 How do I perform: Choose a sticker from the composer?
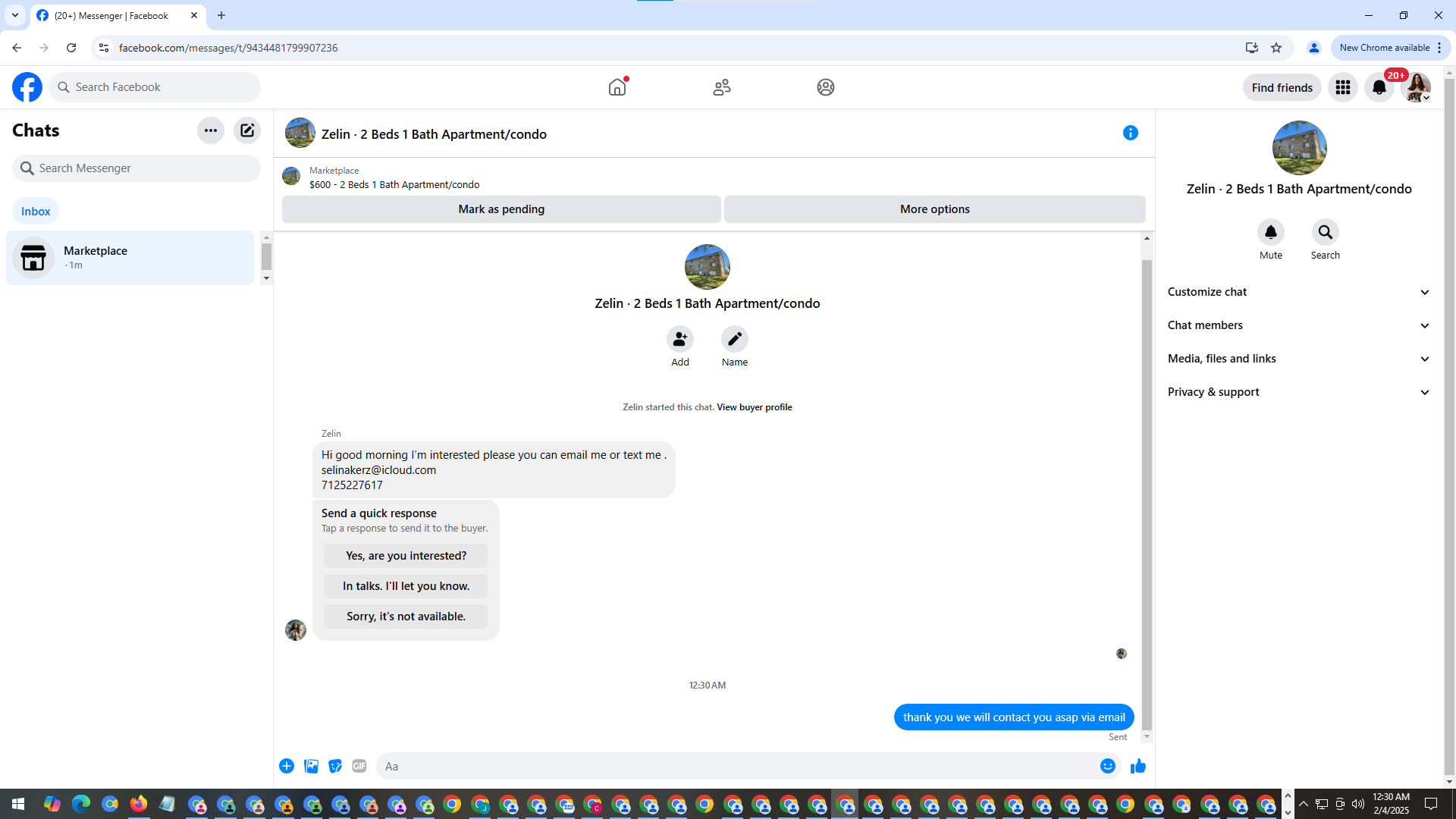[335, 766]
